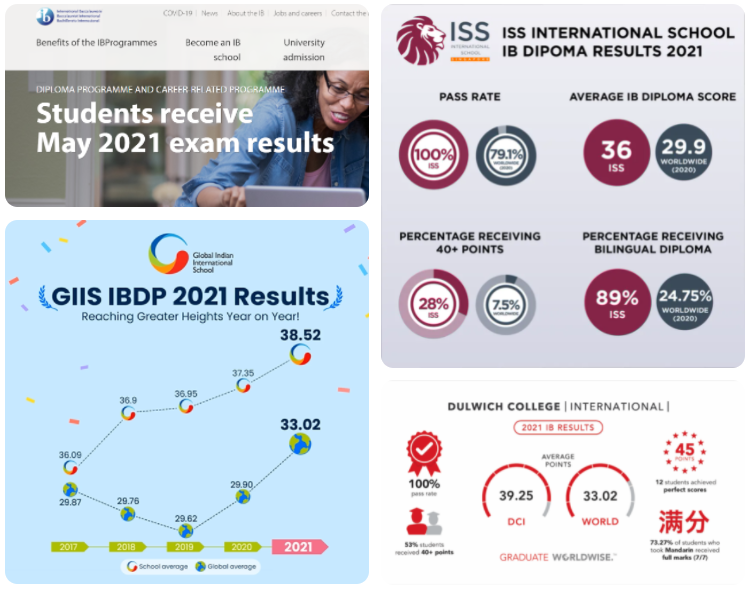Click the 38.52 school average marker
This screenshot has height=589, width=750.
pyautogui.click(x=300, y=355)
